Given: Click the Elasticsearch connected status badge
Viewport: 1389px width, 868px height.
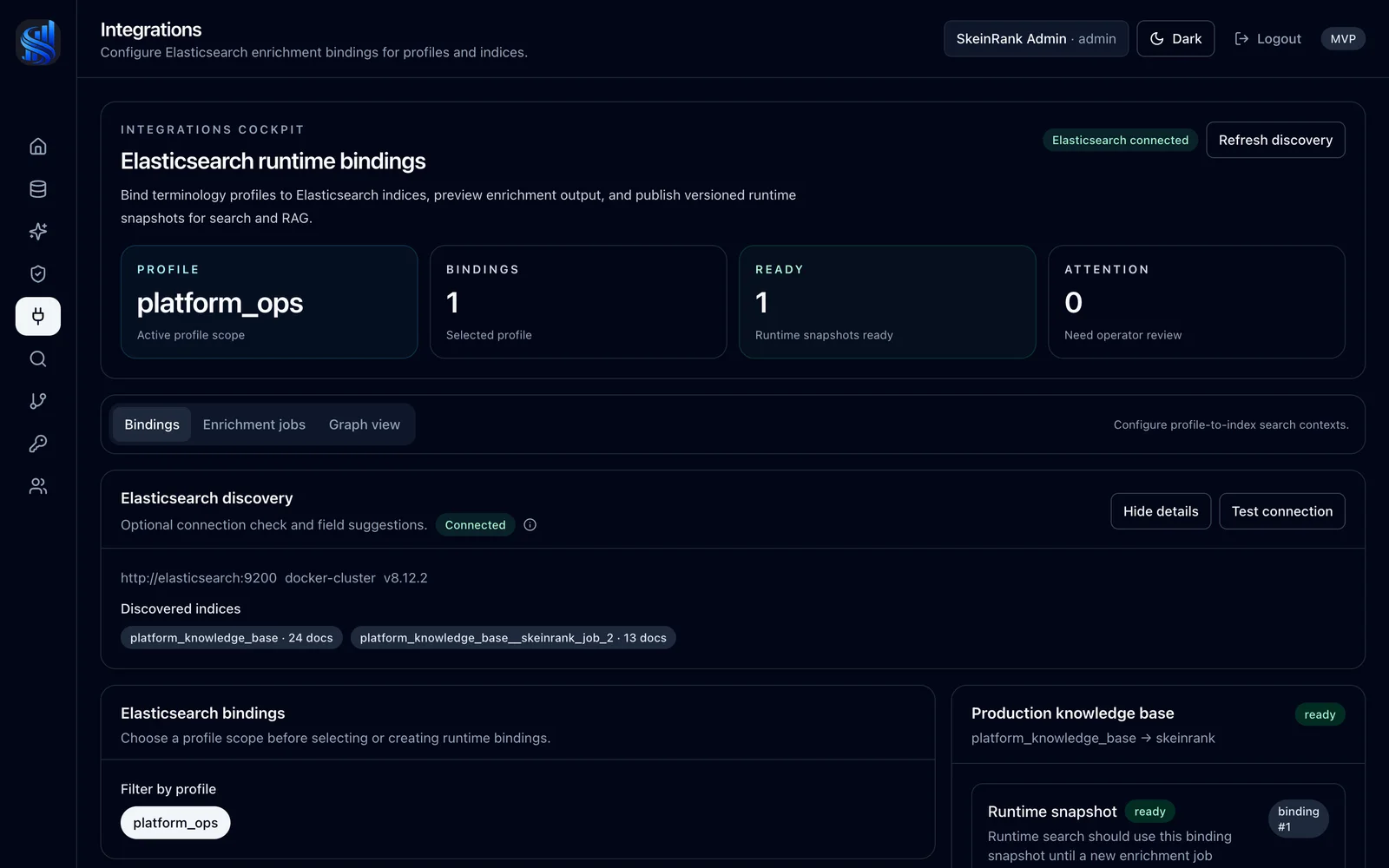Looking at the screenshot, I should point(1120,140).
